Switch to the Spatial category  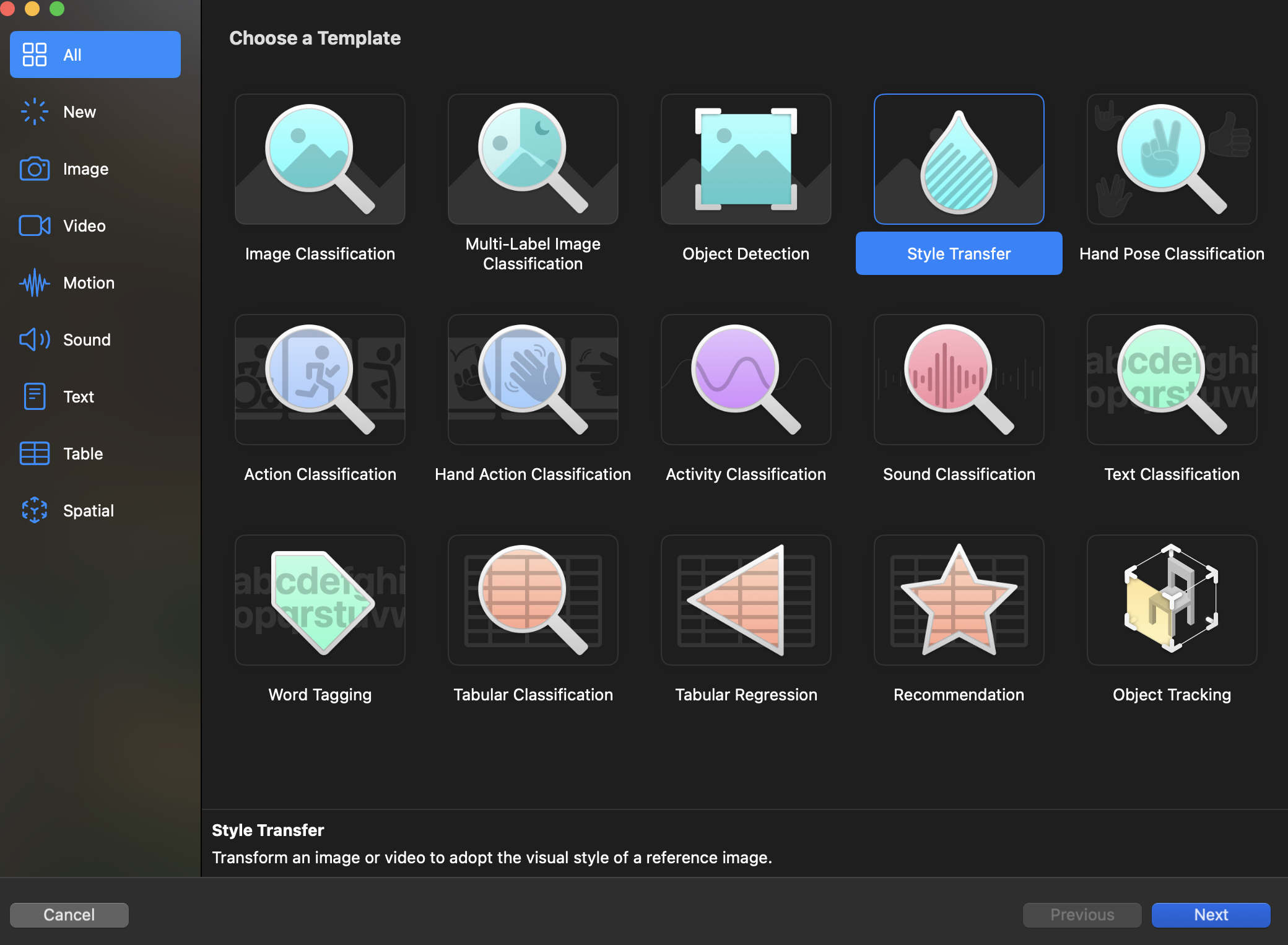(x=88, y=511)
